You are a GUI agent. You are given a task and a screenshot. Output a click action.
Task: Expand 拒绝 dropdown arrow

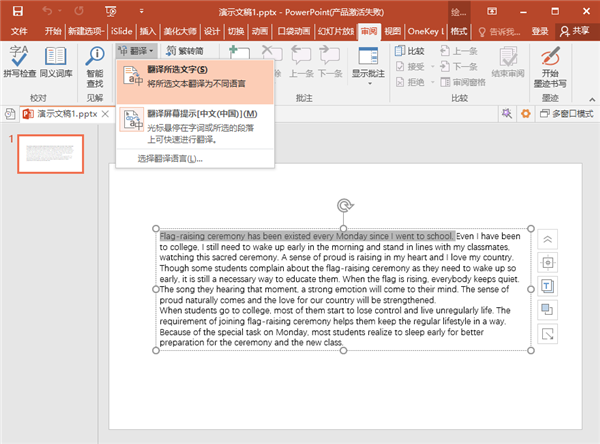pyautogui.click(x=433, y=82)
